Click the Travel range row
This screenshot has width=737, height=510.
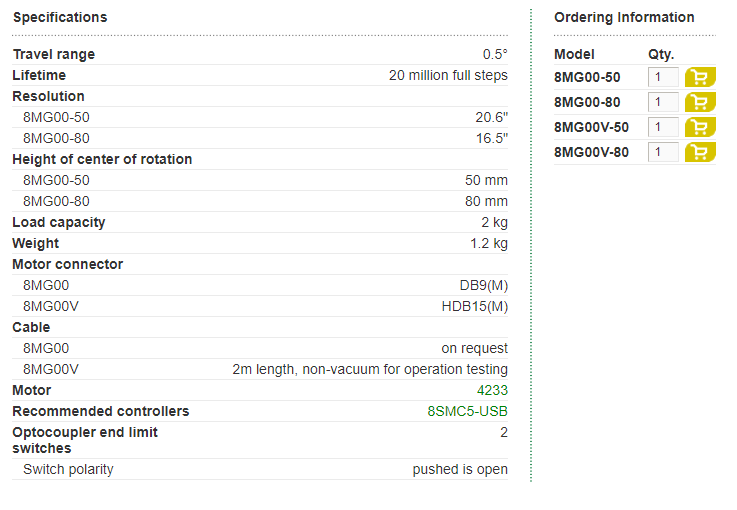tap(260, 54)
